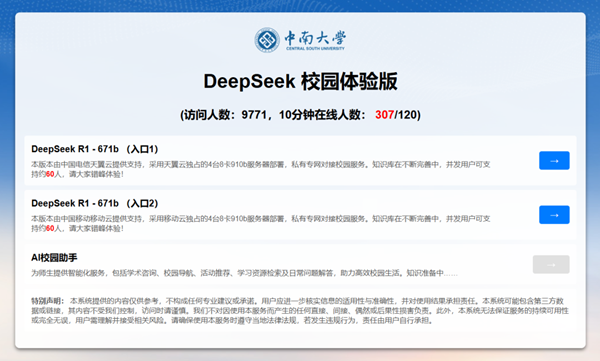
Task: Click the 访问人数 9771 visitor counter
Action: click(223, 115)
